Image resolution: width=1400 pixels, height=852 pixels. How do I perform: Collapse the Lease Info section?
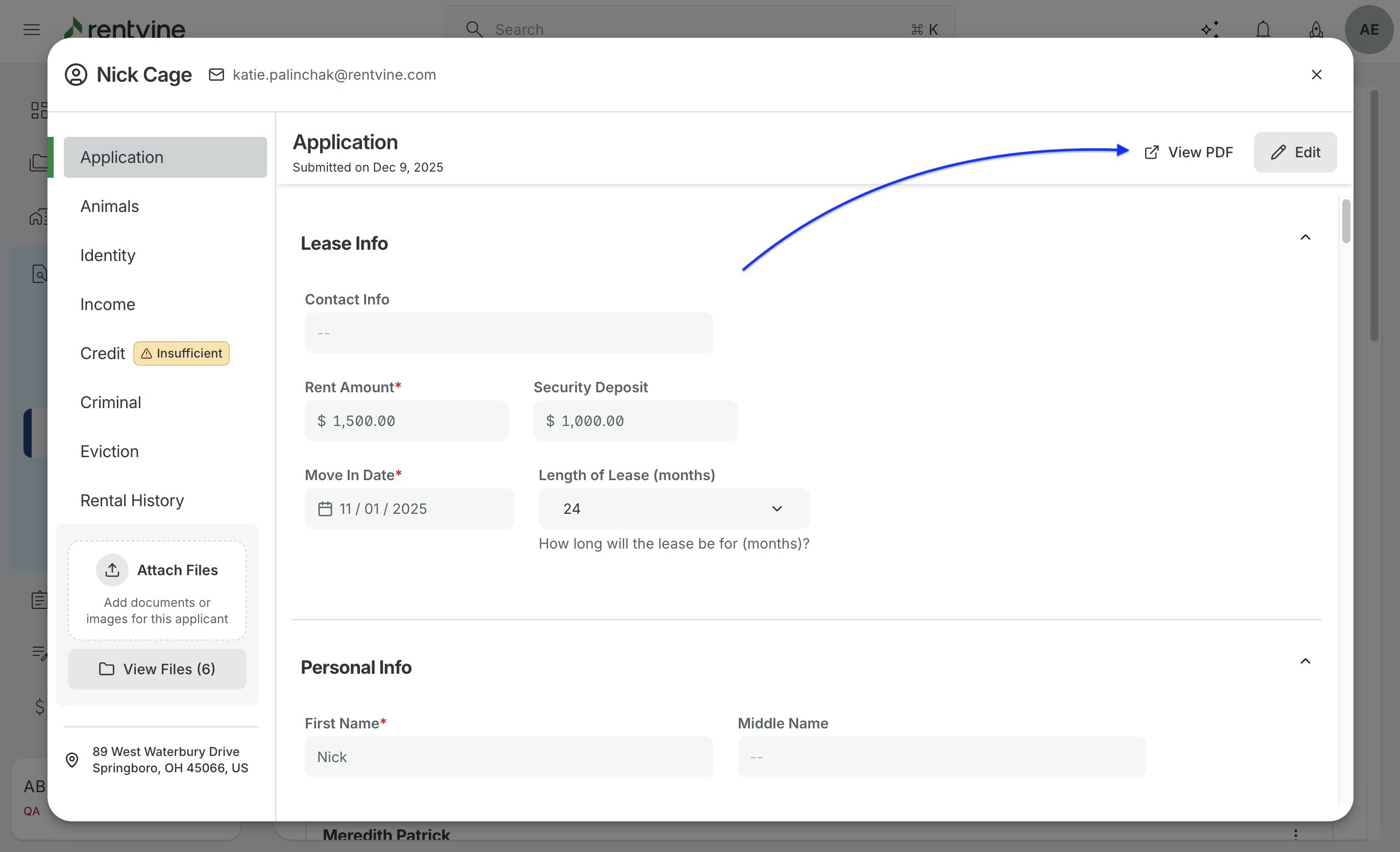pyautogui.click(x=1305, y=237)
